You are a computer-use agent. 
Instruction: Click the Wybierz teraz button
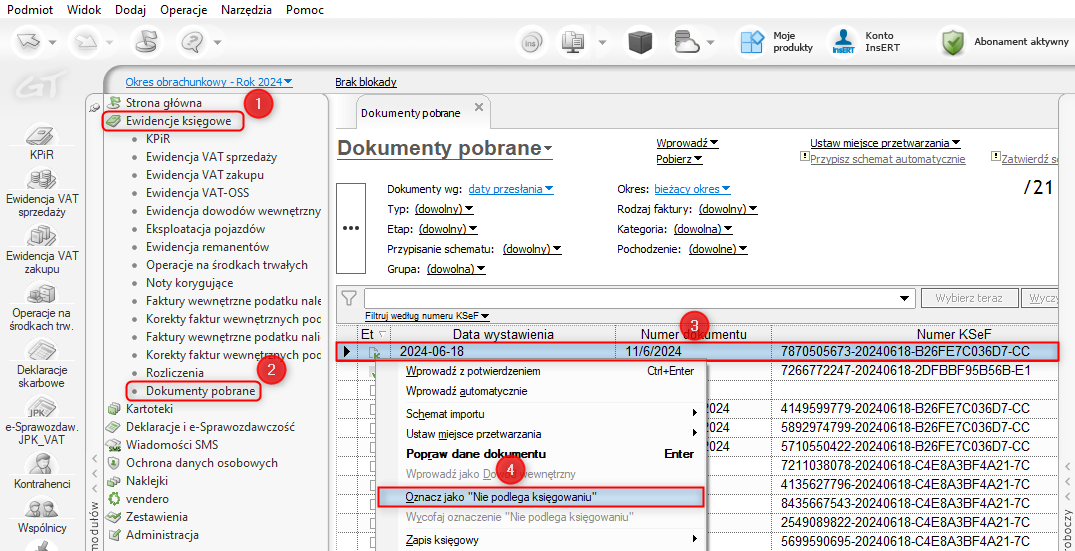click(x=969, y=298)
